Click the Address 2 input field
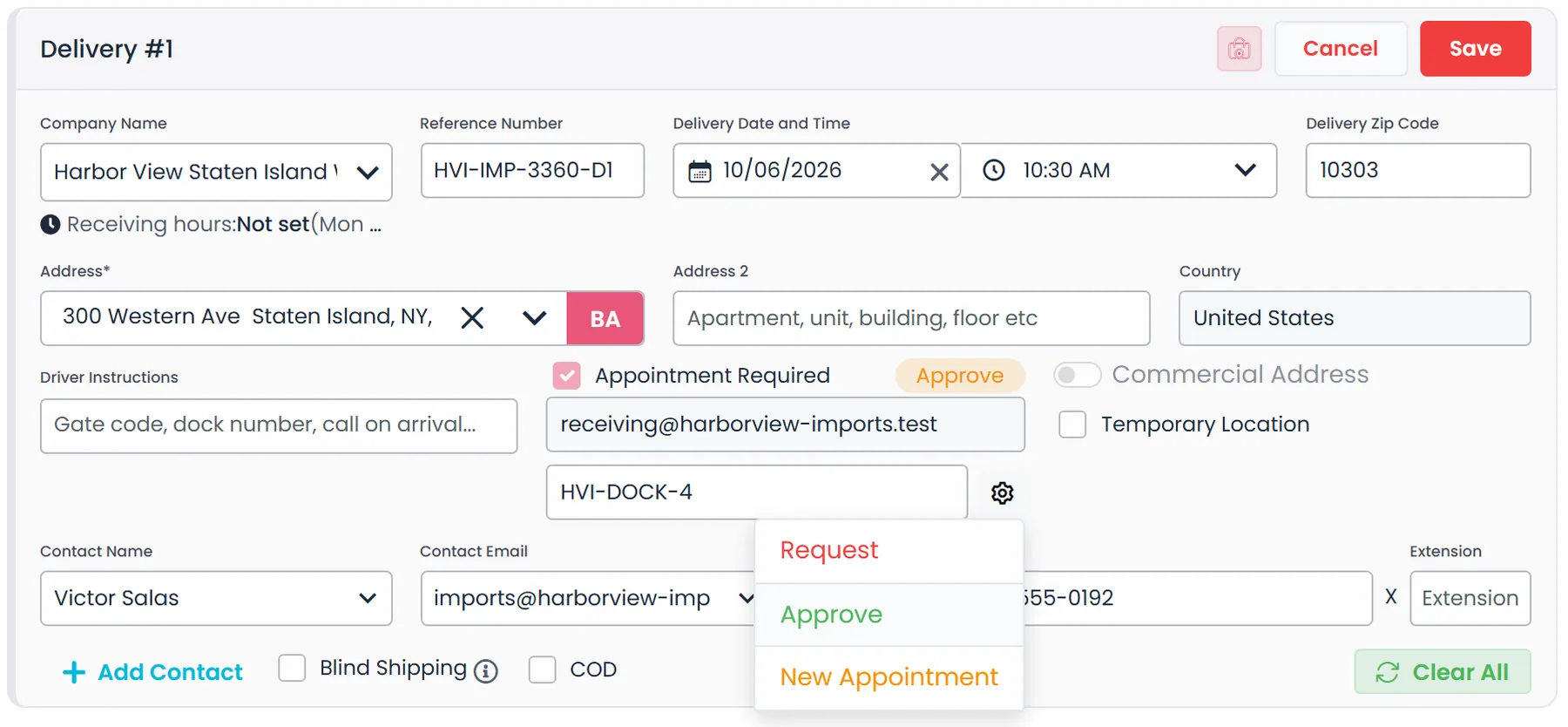Image resolution: width=1568 pixels, height=727 pixels. tap(911, 318)
